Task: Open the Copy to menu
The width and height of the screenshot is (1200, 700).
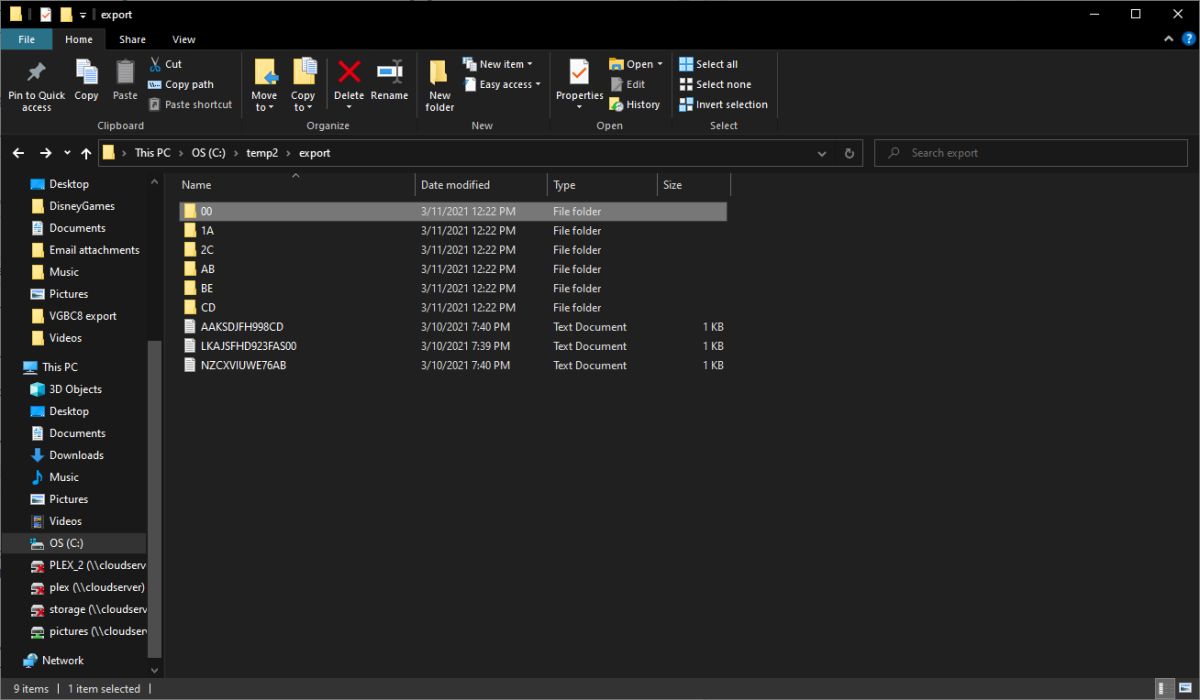Action: coord(303,85)
